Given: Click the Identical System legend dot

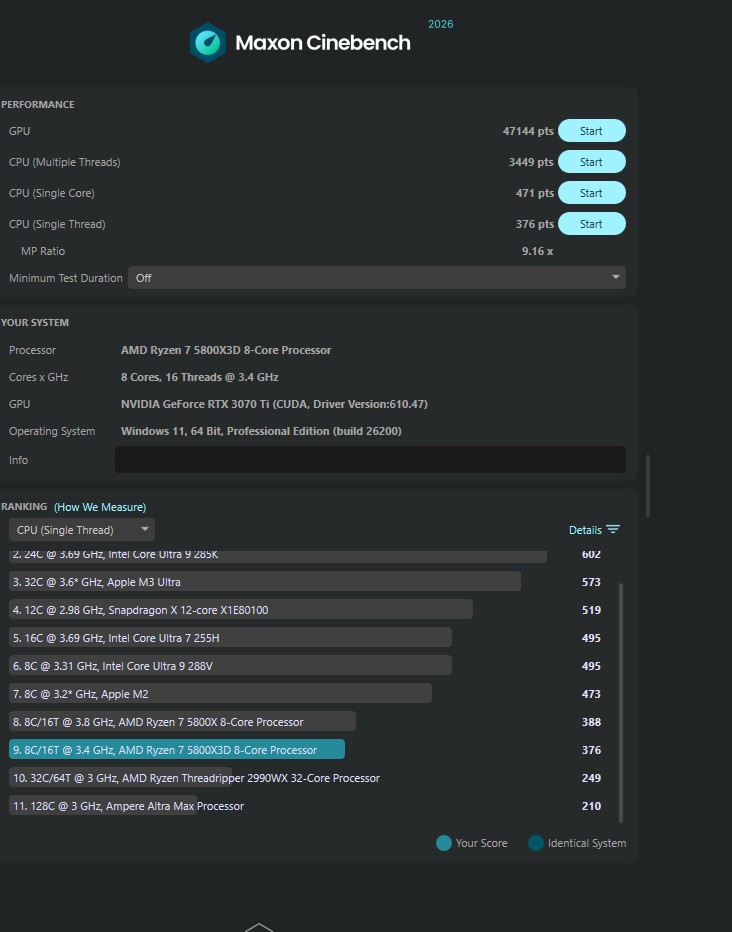Looking at the screenshot, I should [x=536, y=843].
